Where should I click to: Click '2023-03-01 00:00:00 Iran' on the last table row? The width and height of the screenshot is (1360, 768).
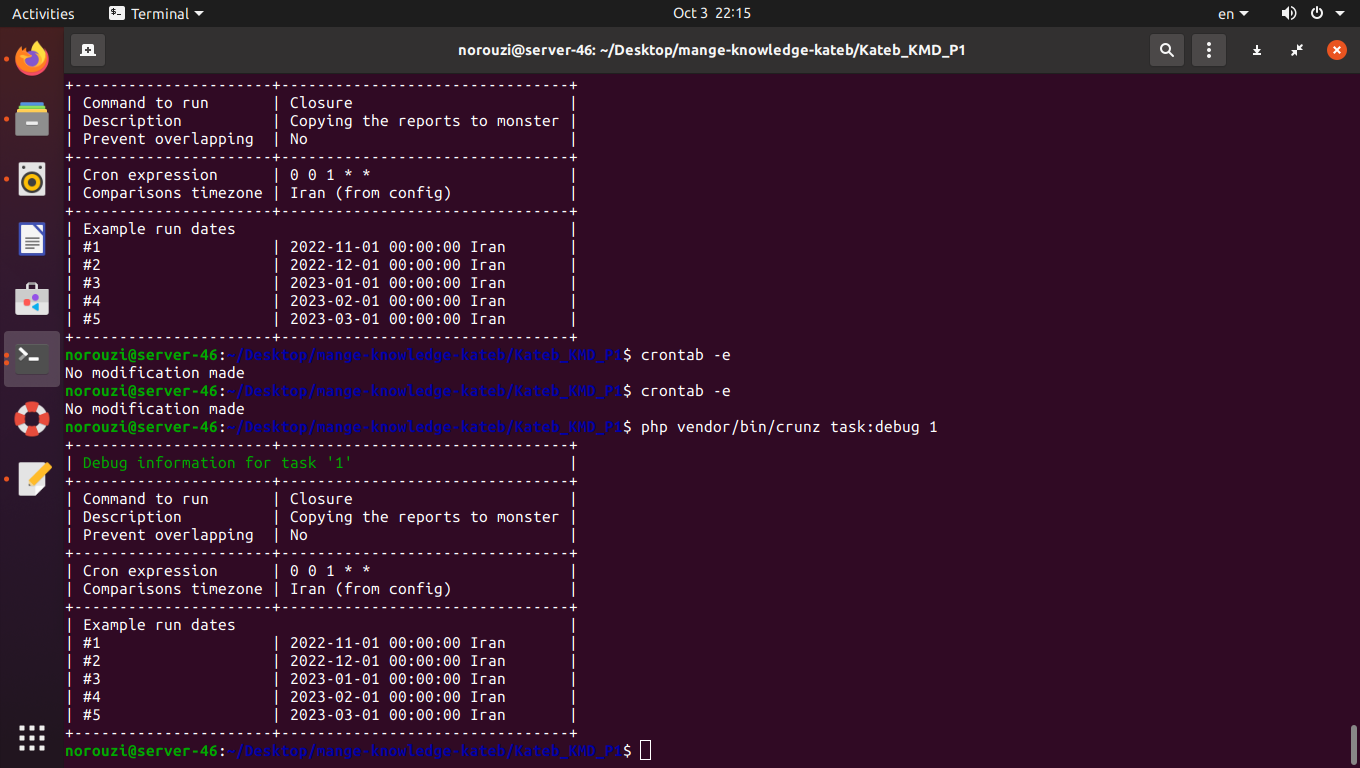point(397,715)
